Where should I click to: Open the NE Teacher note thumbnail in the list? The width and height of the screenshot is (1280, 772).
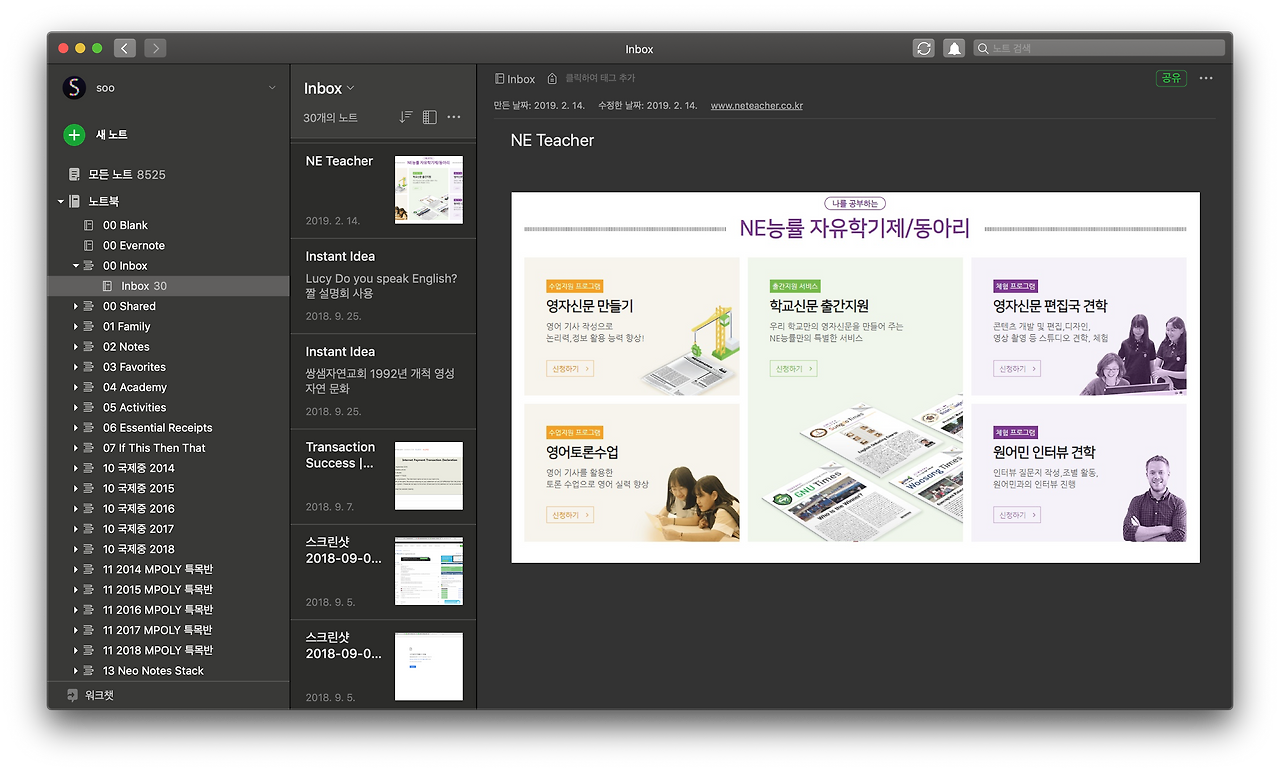(429, 190)
